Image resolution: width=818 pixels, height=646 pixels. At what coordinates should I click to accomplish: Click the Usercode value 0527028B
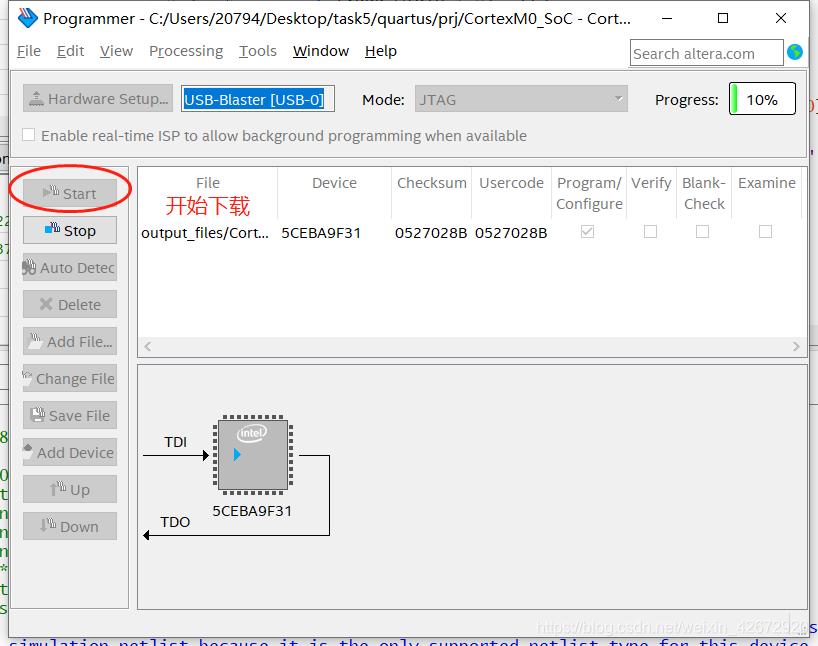pyautogui.click(x=511, y=233)
